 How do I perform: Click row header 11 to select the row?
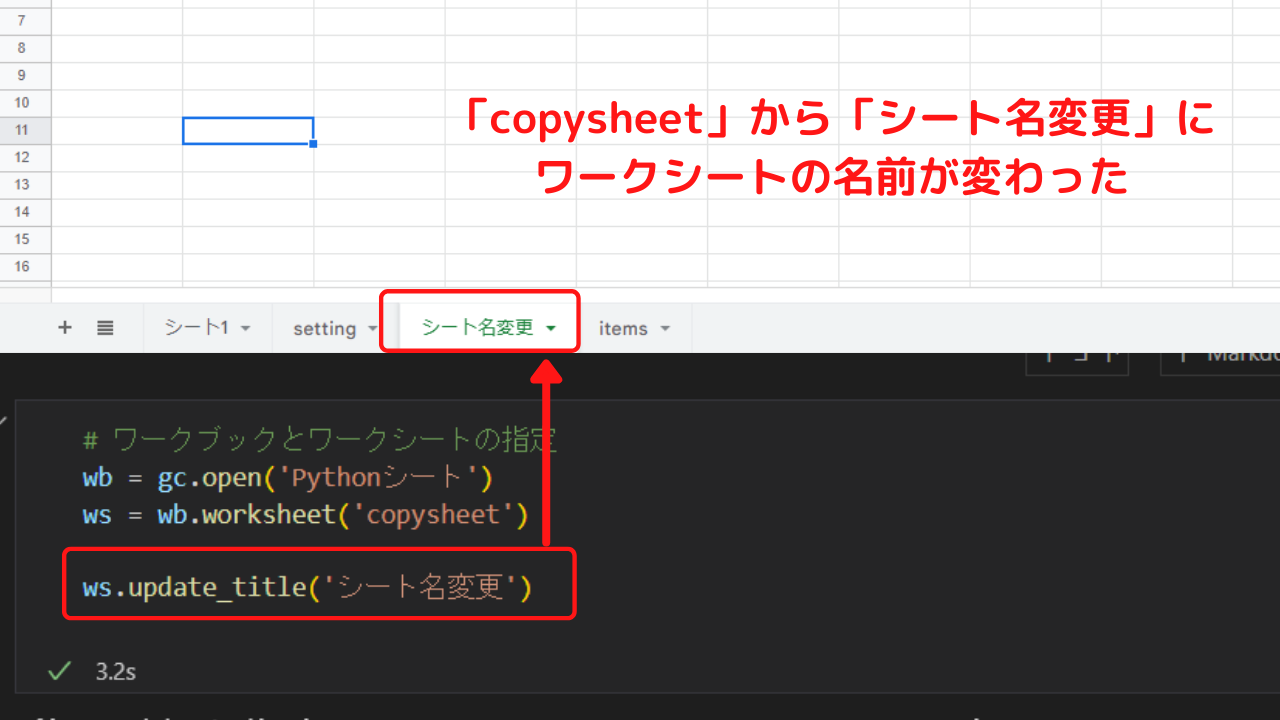pyautogui.click(x=25, y=130)
